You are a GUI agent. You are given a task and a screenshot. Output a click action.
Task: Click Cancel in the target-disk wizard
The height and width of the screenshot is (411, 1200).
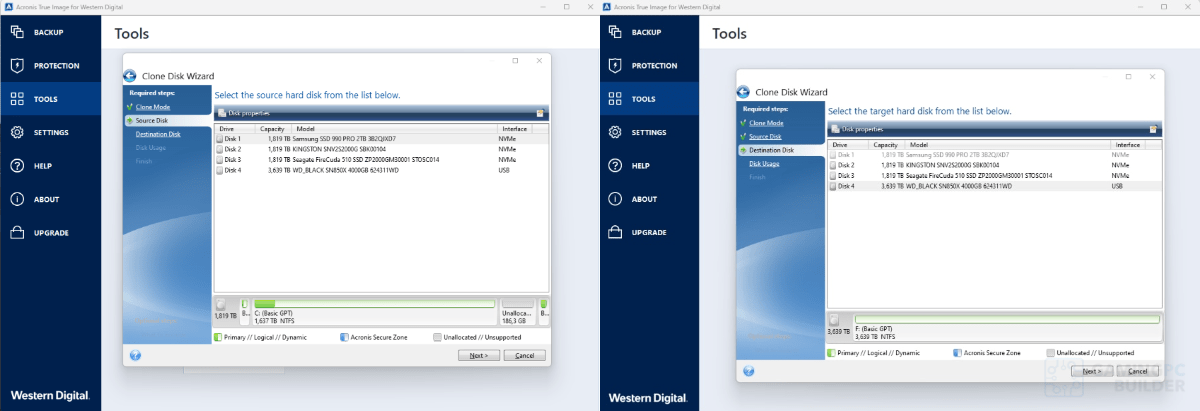pyautogui.click(x=1138, y=371)
